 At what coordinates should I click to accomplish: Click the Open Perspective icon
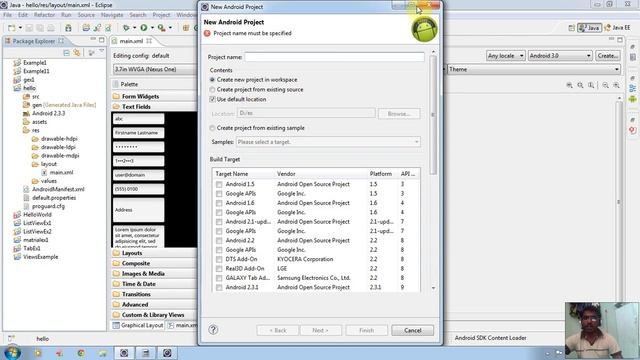coord(571,28)
